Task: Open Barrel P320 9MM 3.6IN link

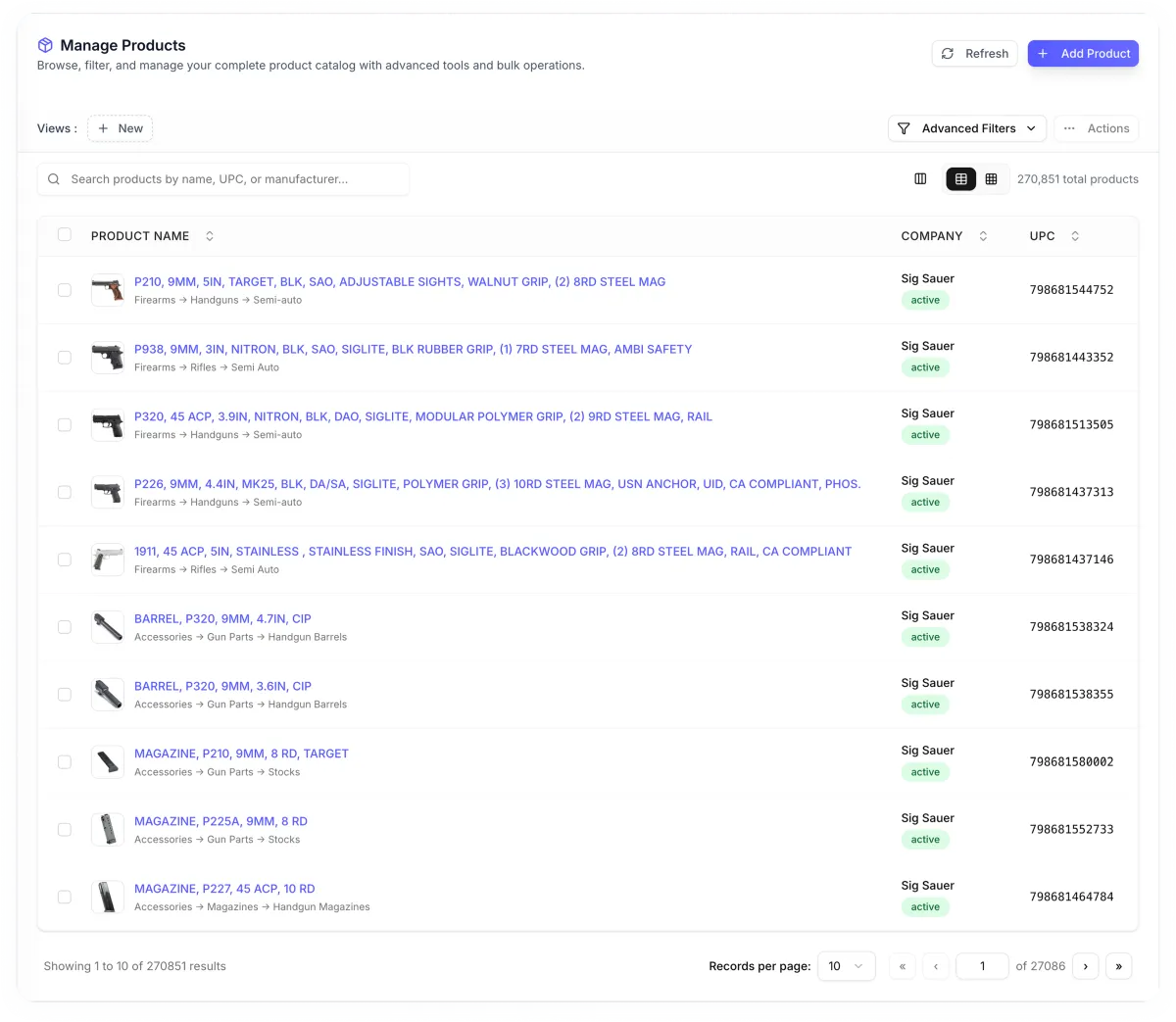Action: [x=222, y=687]
